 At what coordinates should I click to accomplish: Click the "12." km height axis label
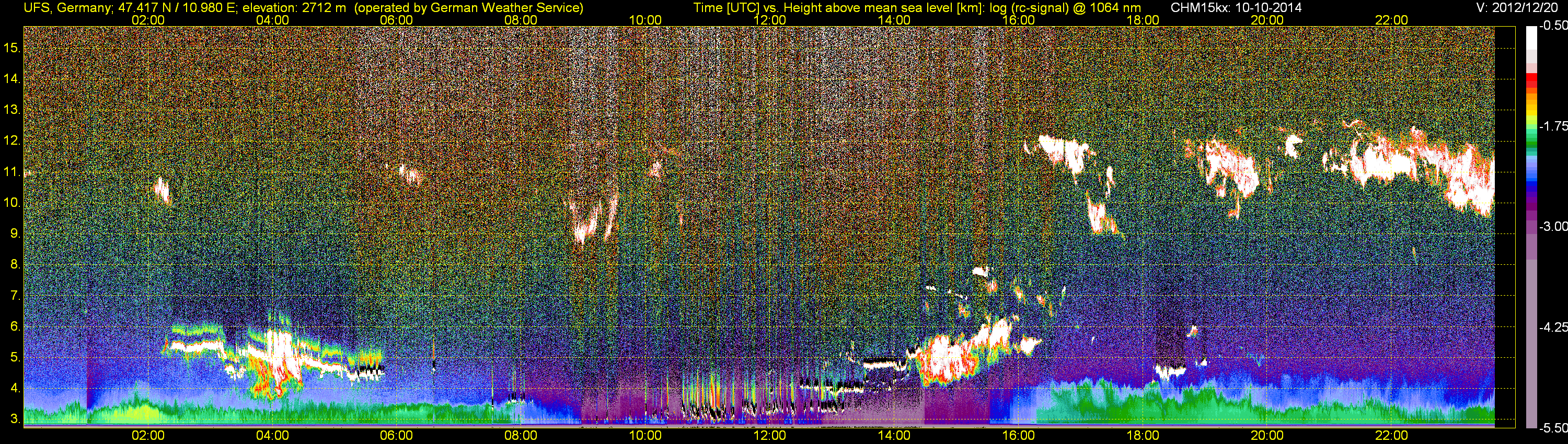(11, 141)
